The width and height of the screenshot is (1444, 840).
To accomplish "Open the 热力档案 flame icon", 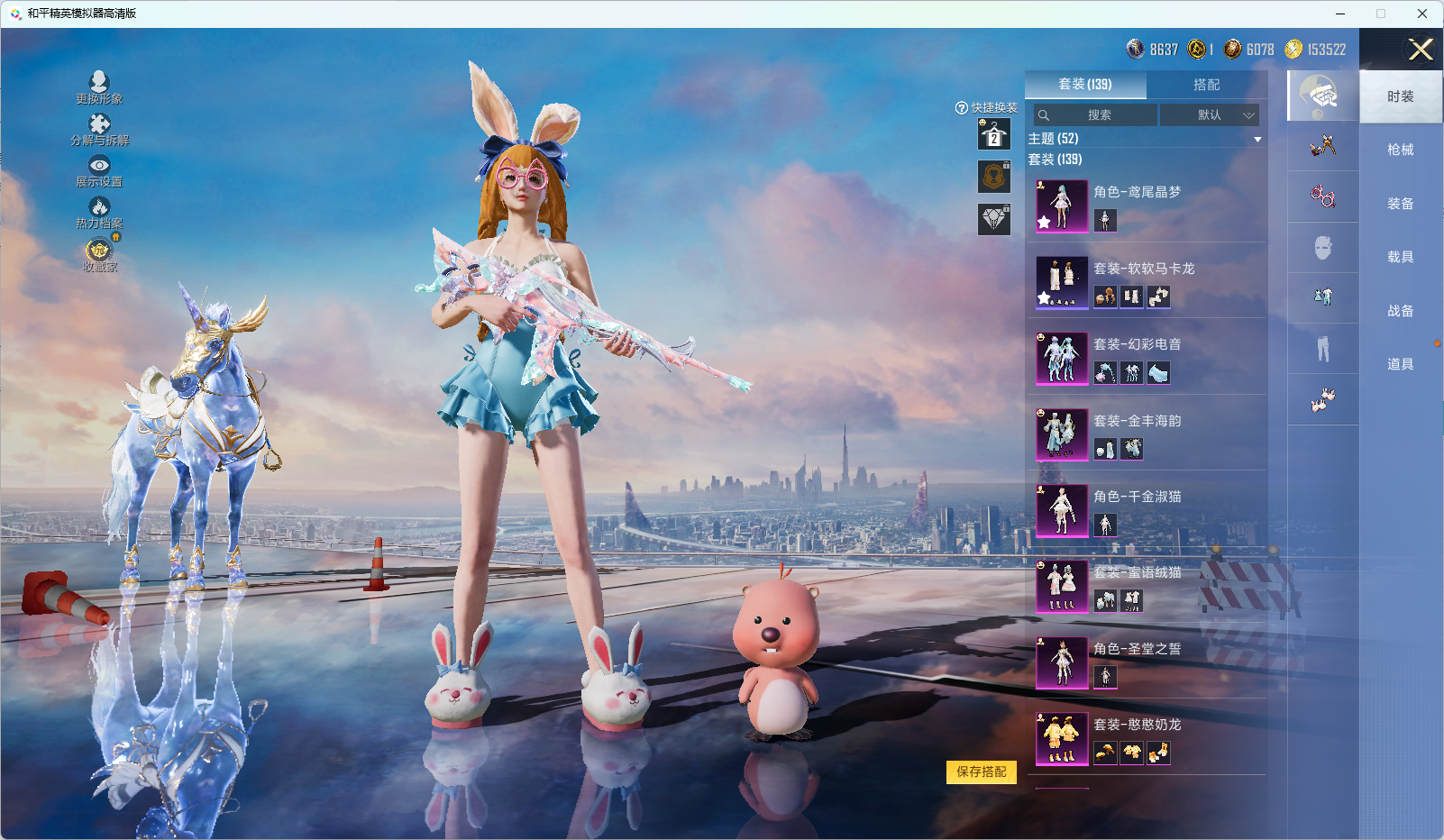I will 99,207.
